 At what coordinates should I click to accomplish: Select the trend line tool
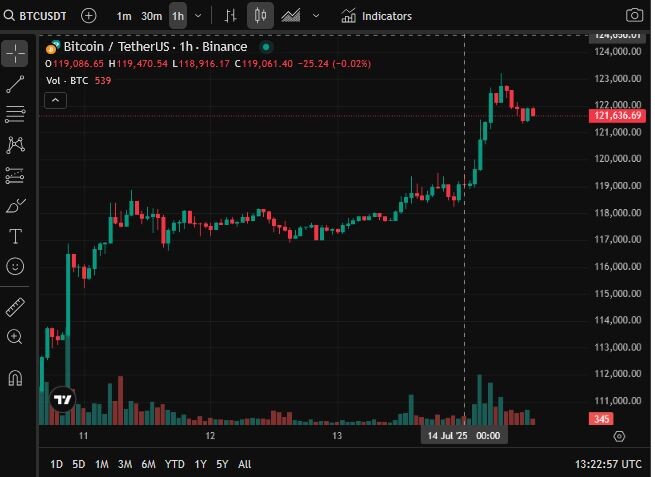point(15,84)
